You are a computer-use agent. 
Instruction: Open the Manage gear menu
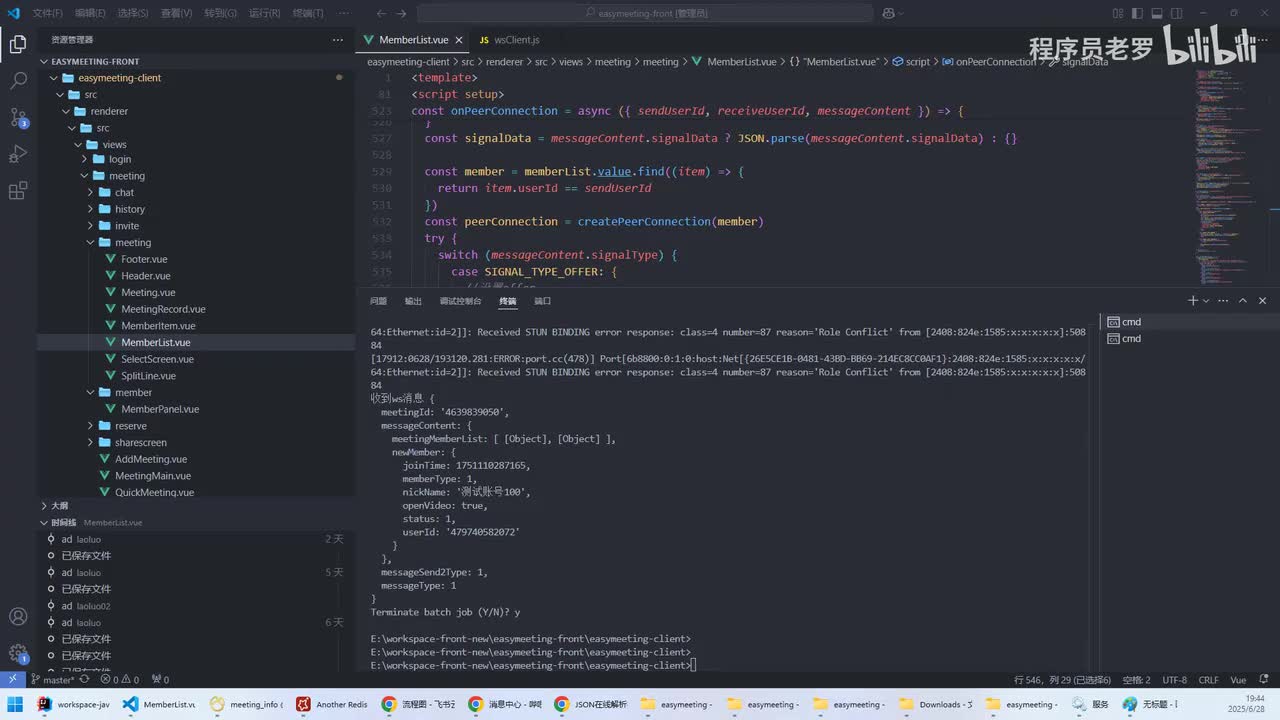click(18, 653)
